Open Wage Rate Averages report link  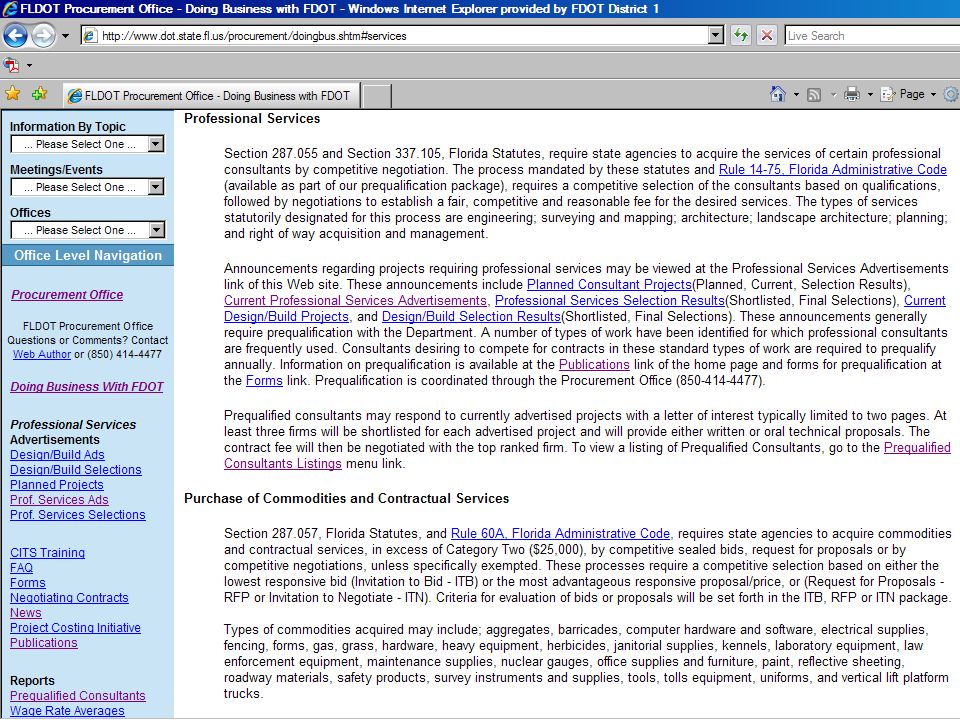tap(67, 710)
